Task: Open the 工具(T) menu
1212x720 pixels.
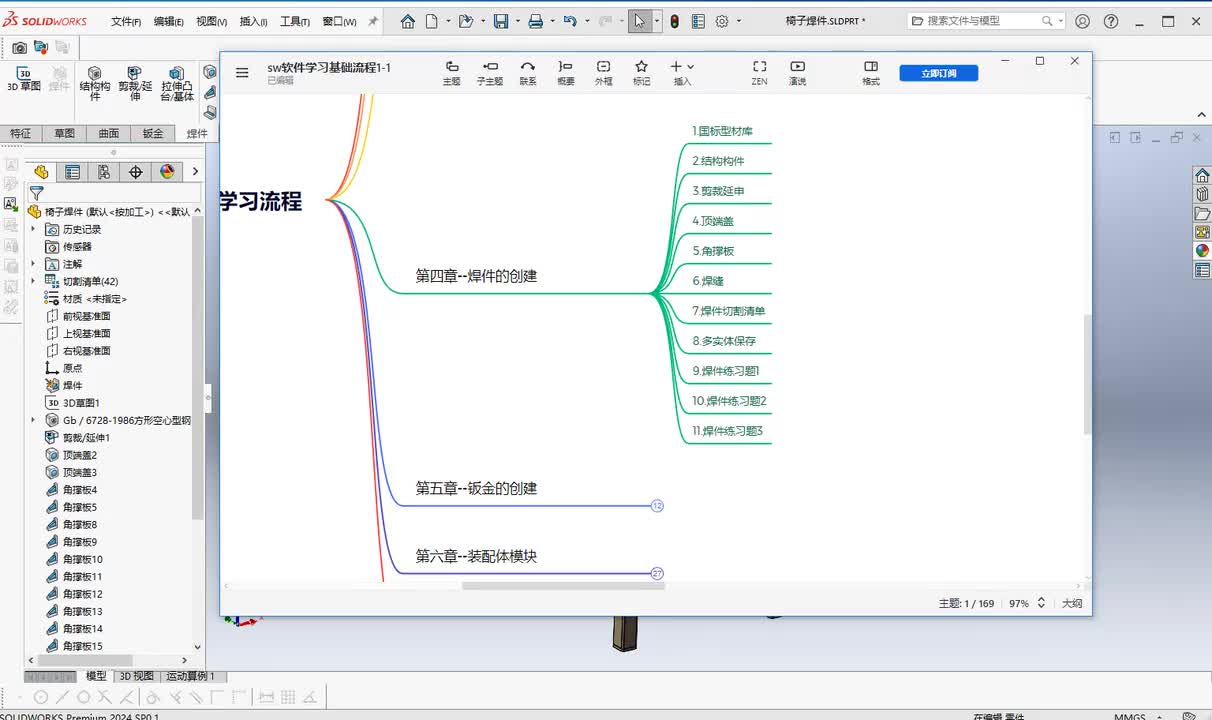Action: [x=295, y=21]
